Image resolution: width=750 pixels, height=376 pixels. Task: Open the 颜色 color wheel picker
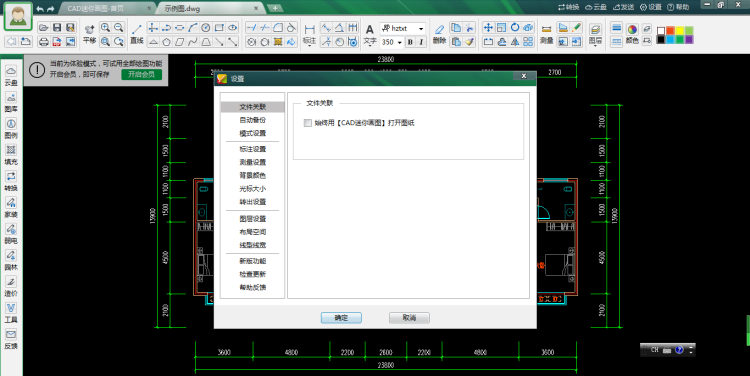click(632, 34)
